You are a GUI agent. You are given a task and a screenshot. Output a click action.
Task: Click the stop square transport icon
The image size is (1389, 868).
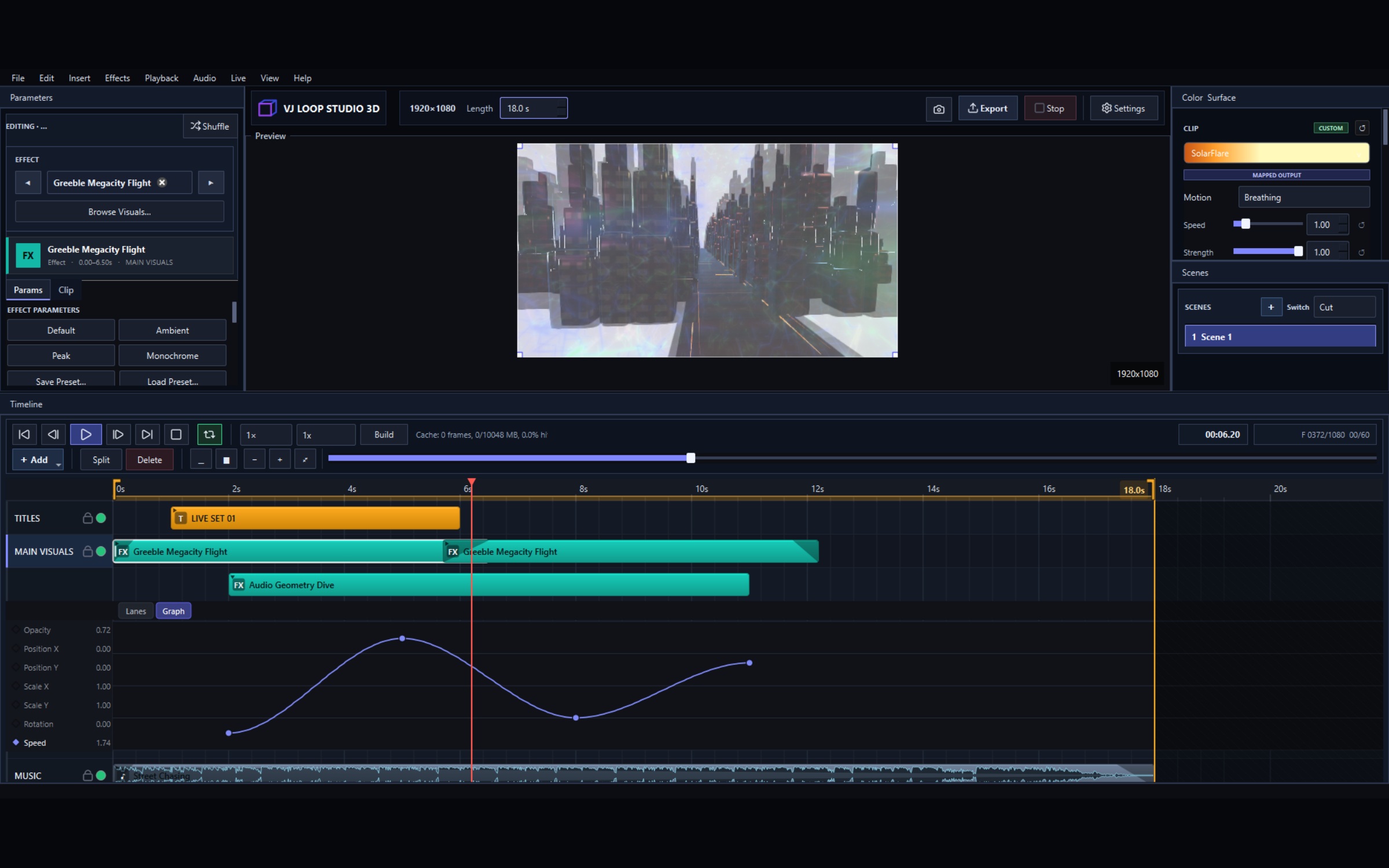tap(176, 435)
